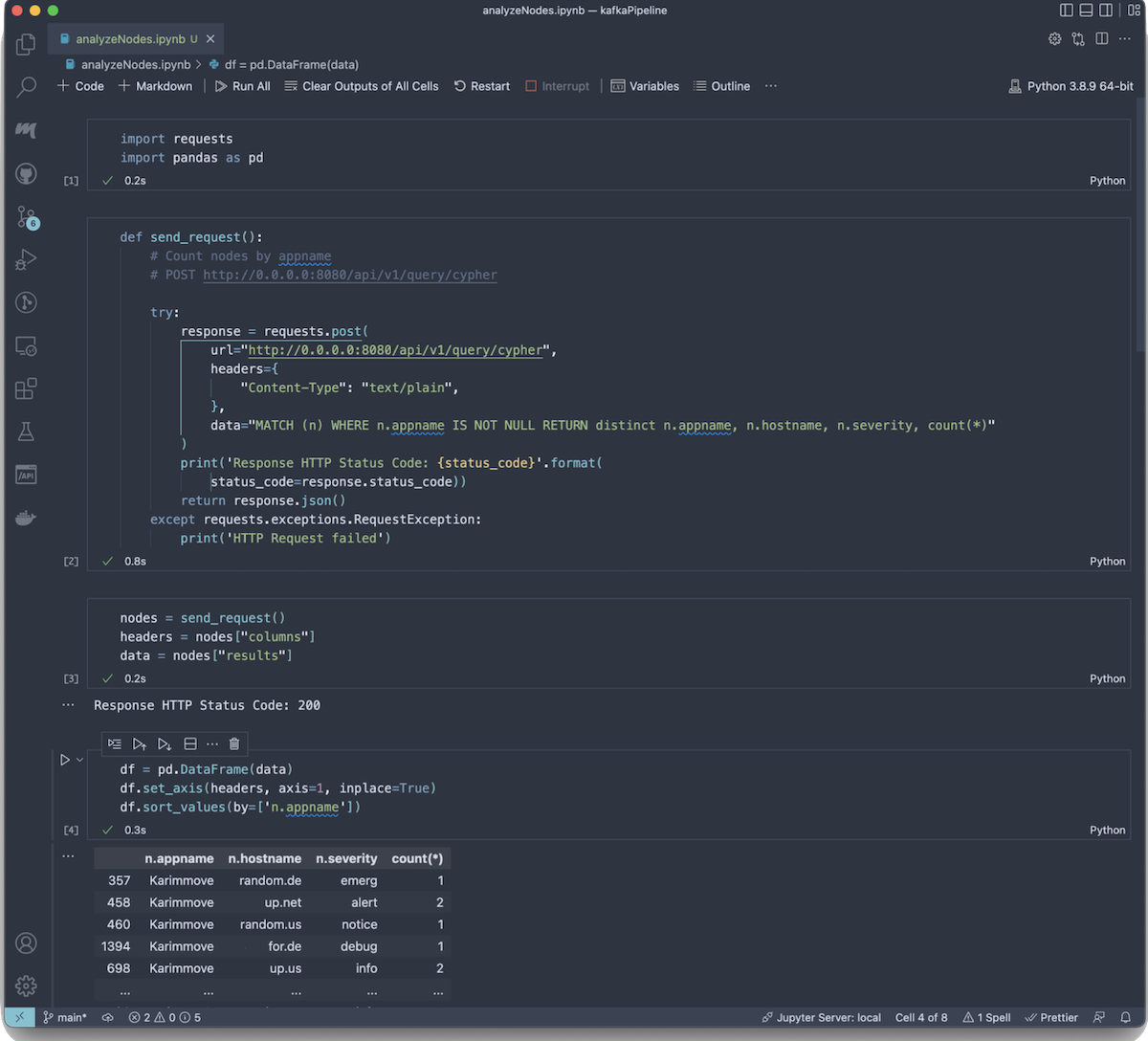Collapse output of cell [3]
Screen dimensions: 1148x1041
coord(68,705)
